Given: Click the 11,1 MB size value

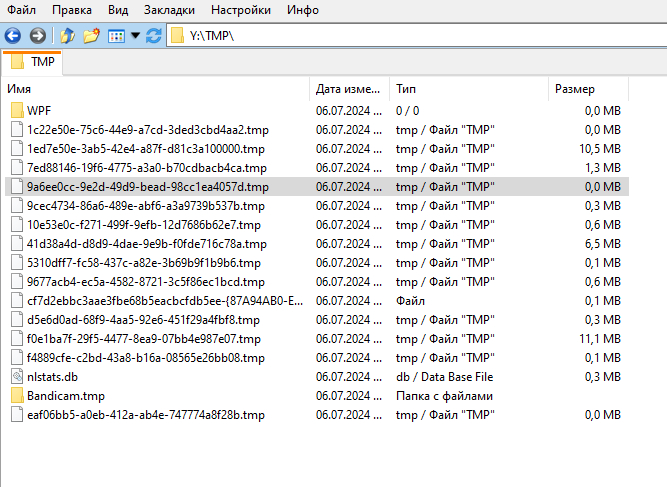Looking at the screenshot, I should (x=599, y=339).
